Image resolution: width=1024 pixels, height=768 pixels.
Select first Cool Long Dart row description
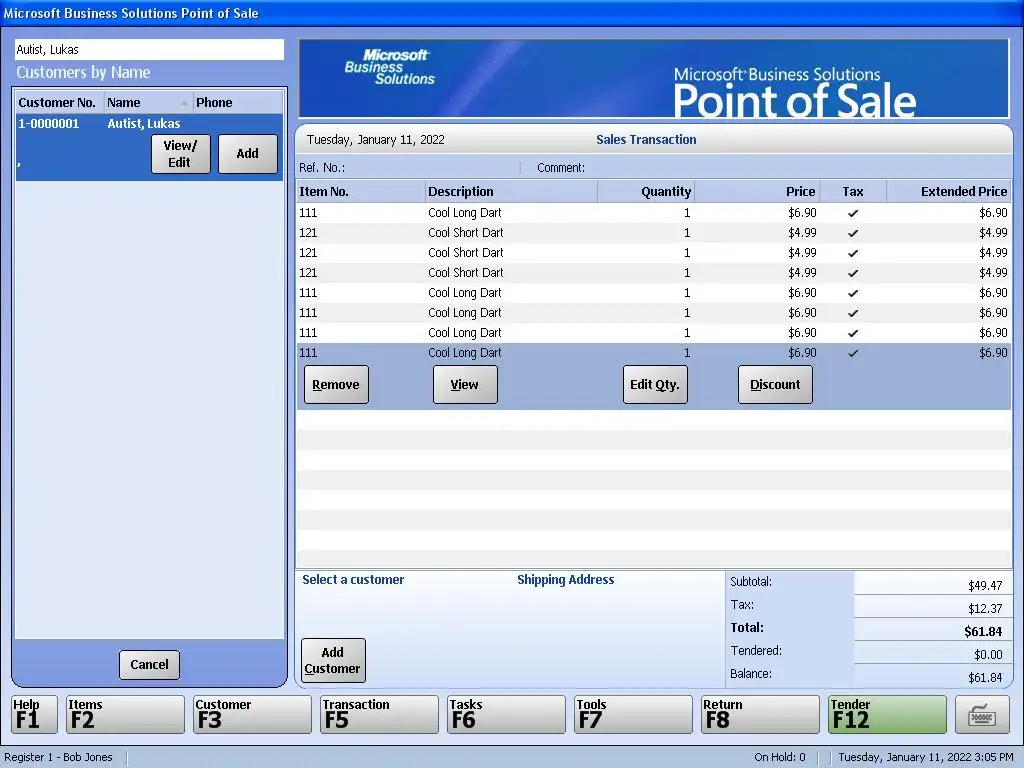[465, 213]
